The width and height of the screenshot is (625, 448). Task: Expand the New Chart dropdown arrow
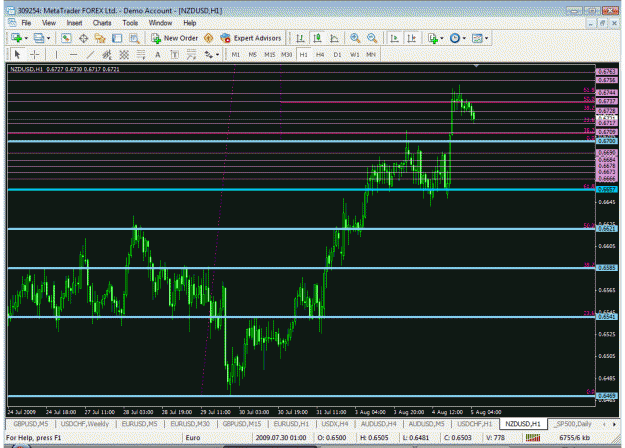(26, 39)
